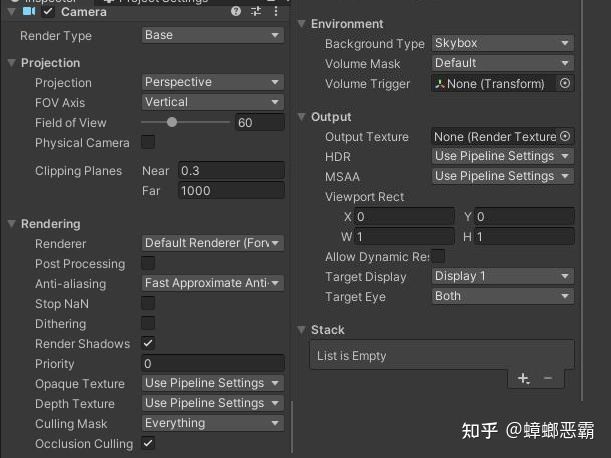Open Target Display dropdown showing Display 1

click(503, 276)
